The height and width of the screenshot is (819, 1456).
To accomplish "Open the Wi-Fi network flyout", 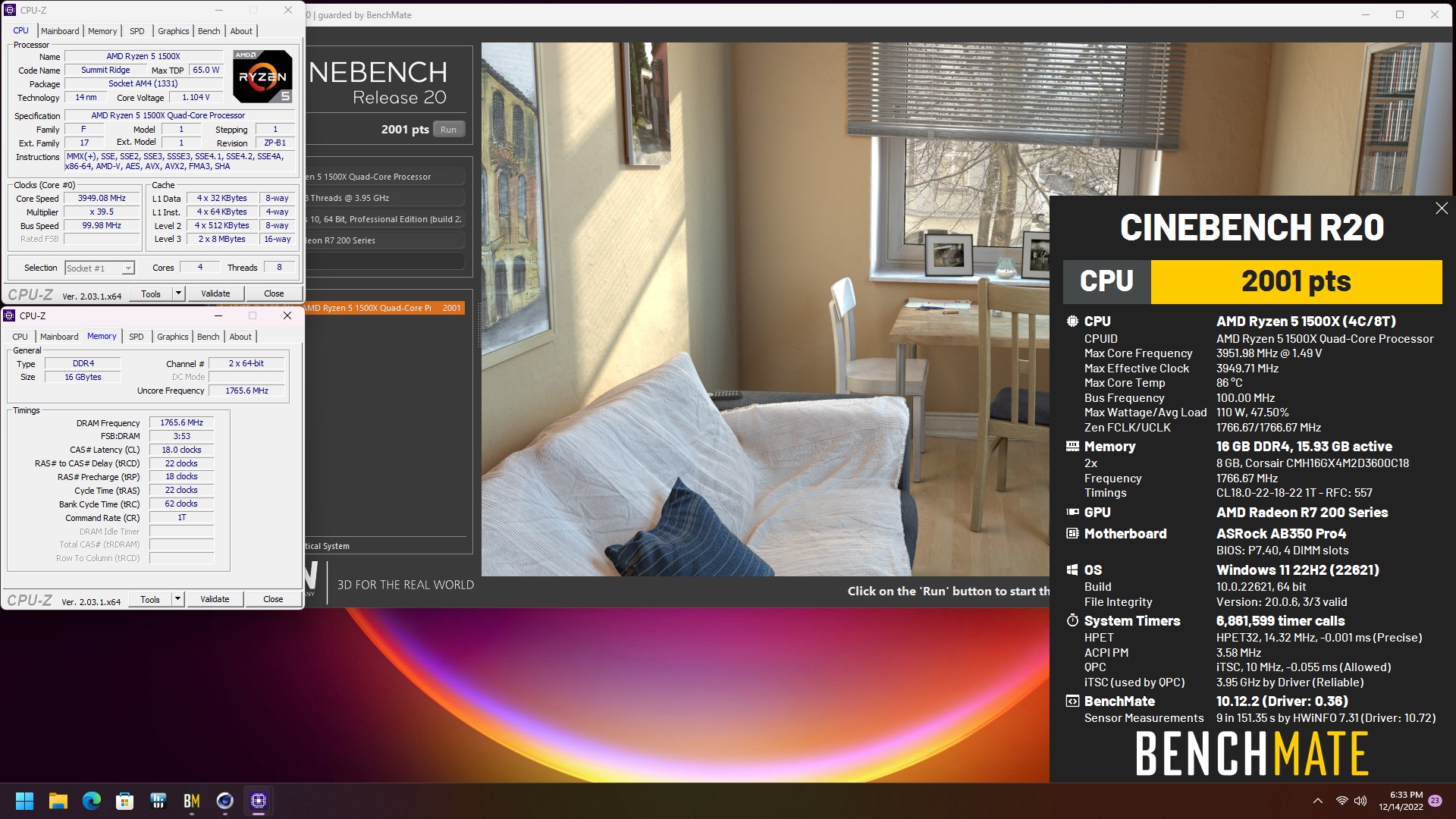I will [1341, 801].
